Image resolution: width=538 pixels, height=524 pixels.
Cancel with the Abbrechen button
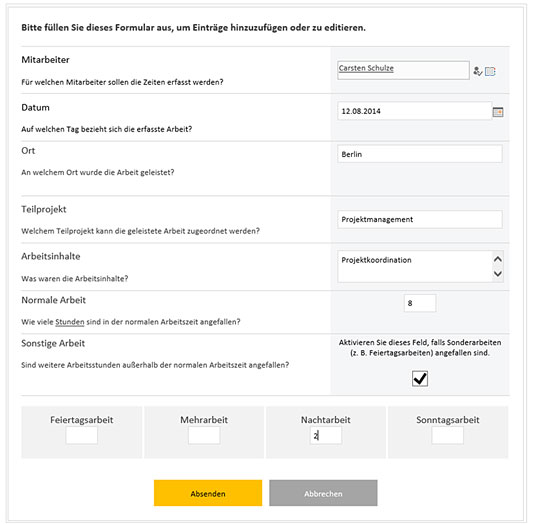pos(323,493)
